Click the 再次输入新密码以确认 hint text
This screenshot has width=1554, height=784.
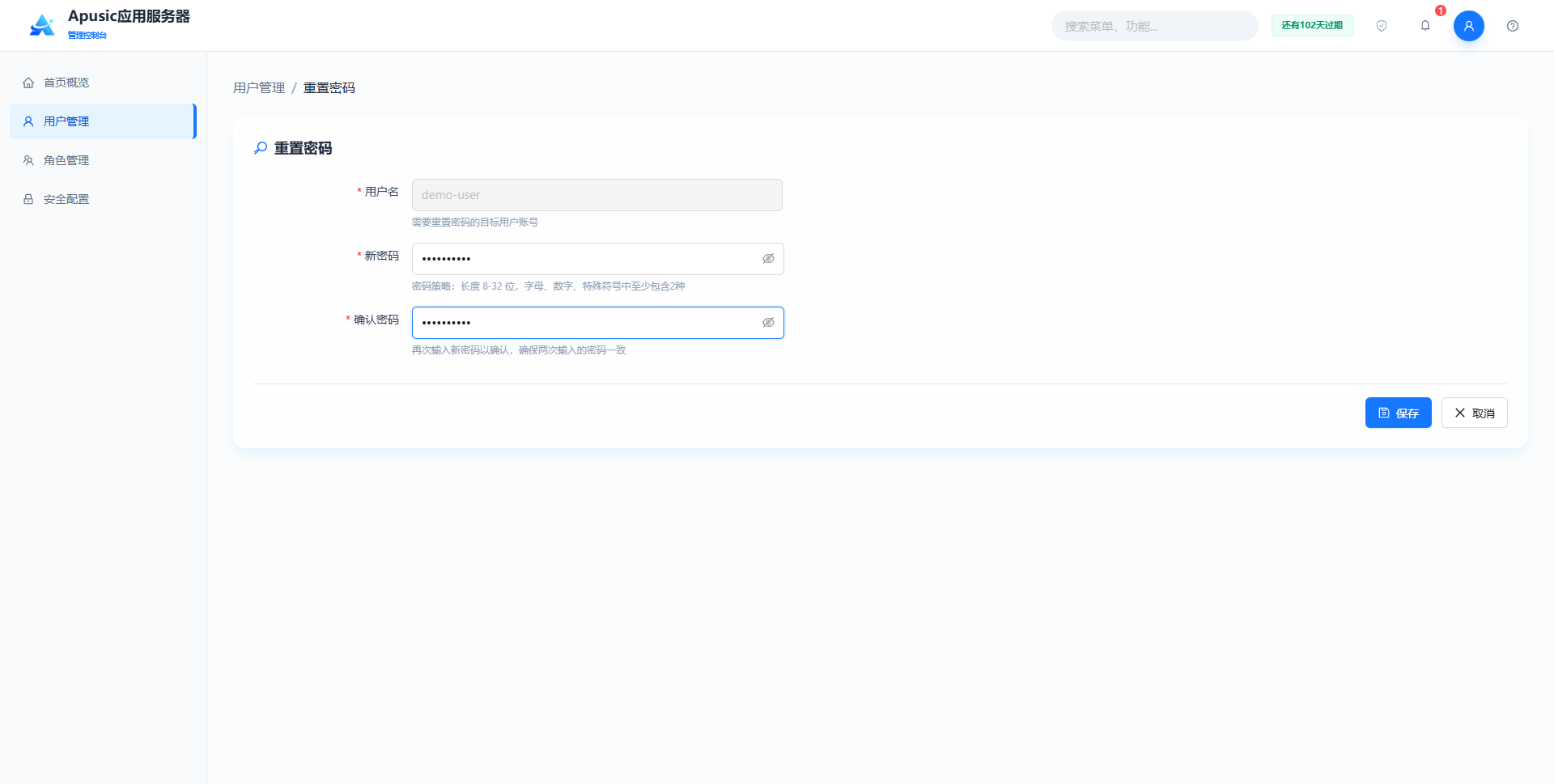click(x=519, y=350)
